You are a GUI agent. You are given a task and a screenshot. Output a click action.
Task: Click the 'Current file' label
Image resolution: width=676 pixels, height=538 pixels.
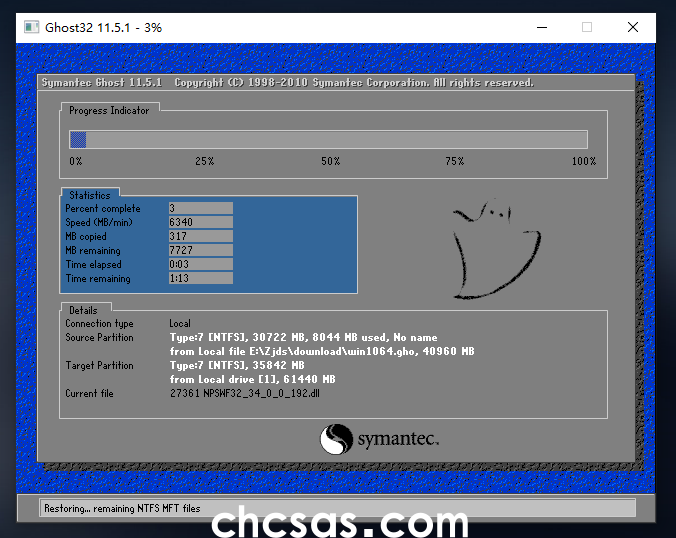89,394
